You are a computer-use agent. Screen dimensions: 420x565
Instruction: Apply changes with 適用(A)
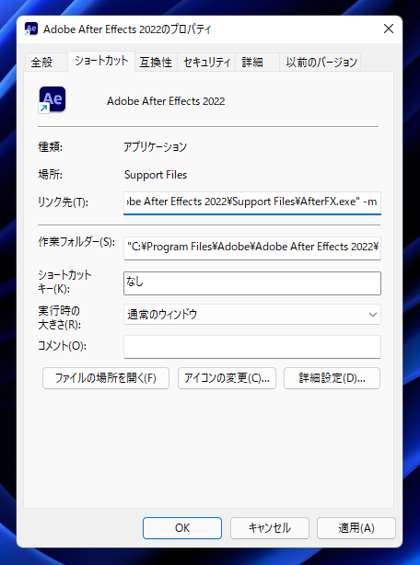point(356,528)
